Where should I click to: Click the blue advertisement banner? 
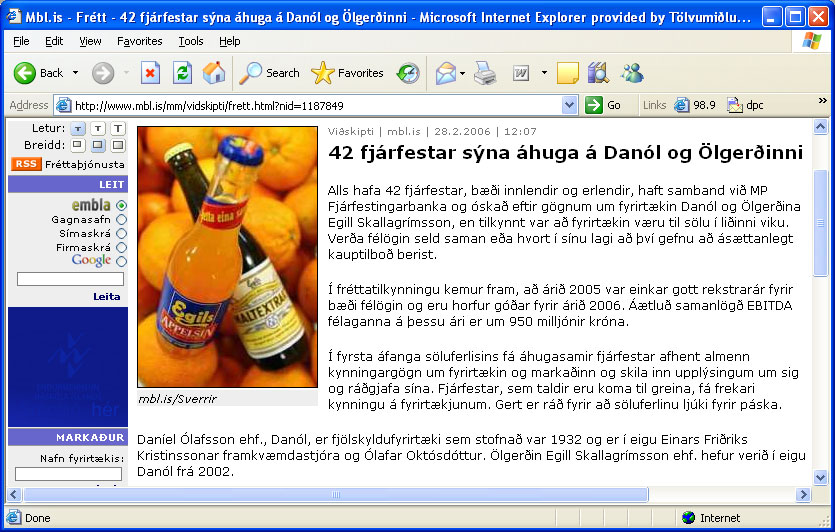click(68, 366)
